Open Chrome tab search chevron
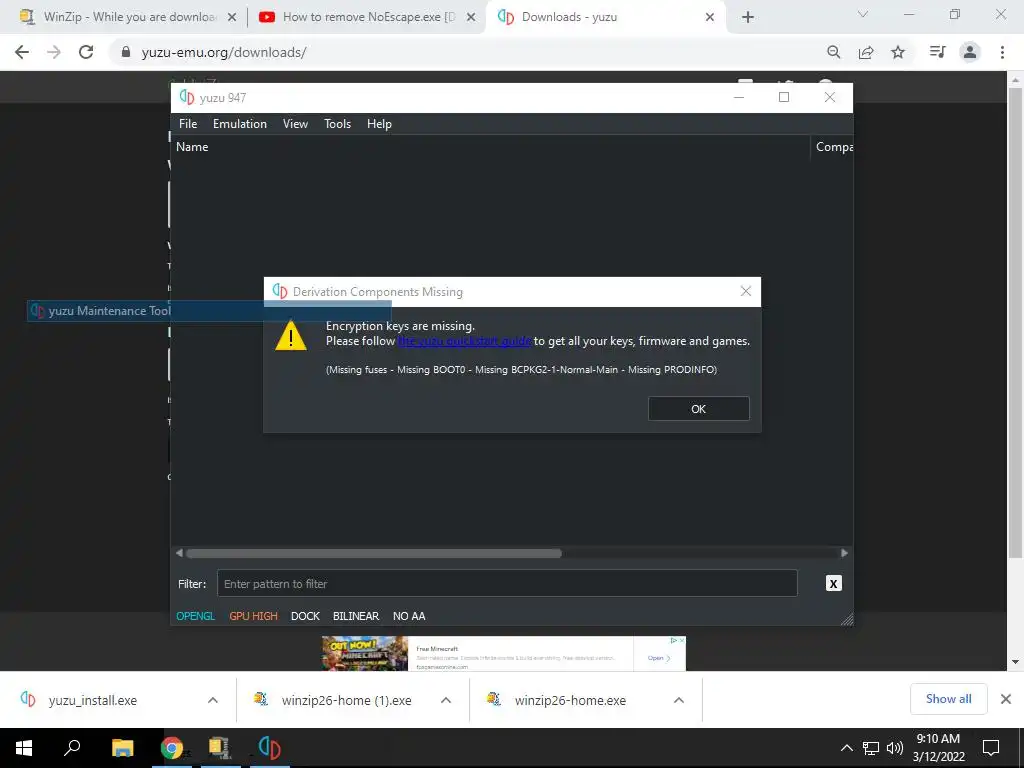Viewport: 1024px width, 768px height. (x=863, y=14)
